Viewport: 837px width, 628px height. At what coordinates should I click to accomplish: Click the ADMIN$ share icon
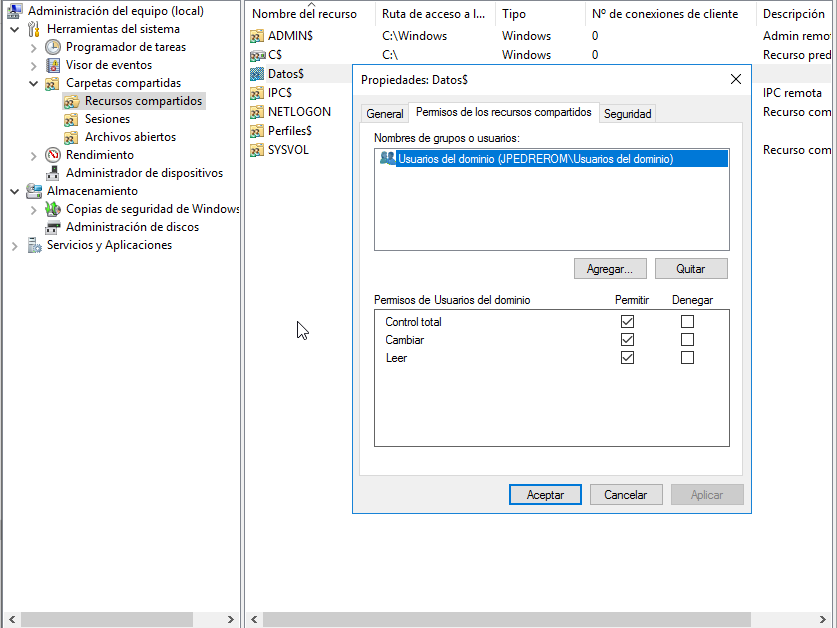(x=257, y=36)
